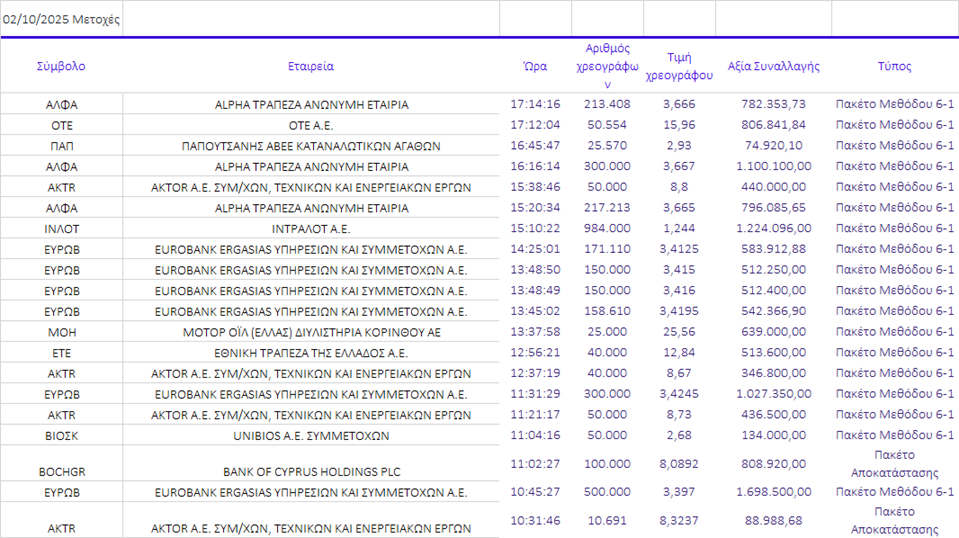Click the quantity 50.554
The width and height of the screenshot is (959, 538).
[x=607, y=125]
